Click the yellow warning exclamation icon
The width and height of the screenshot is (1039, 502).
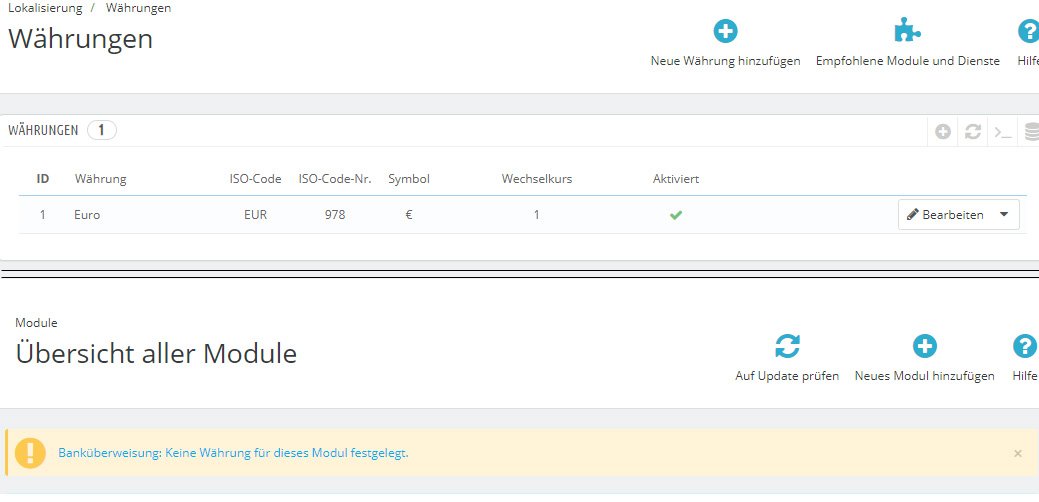pos(30,453)
